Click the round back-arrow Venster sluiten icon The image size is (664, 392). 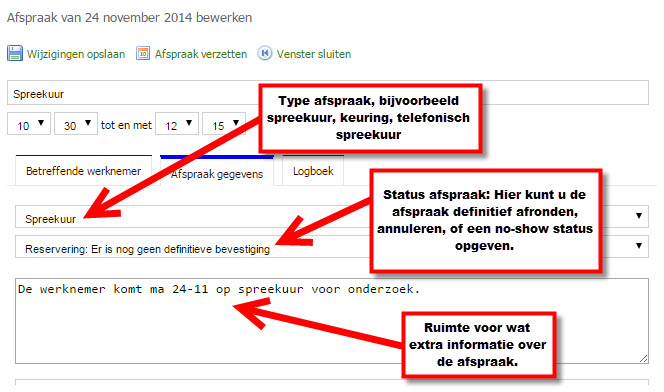[265, 53]
